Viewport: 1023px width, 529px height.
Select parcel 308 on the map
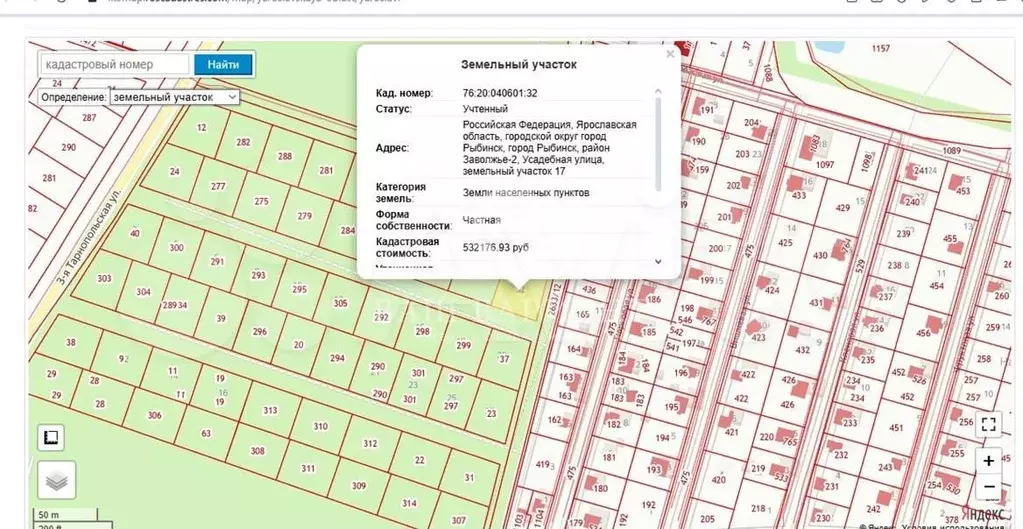(x=258, y=451)
